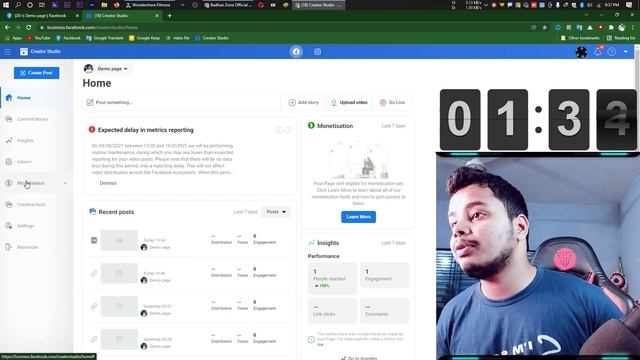640x360 pixels.
Task: Click Learn More in the Monetisation card
Action: point(358,217)
